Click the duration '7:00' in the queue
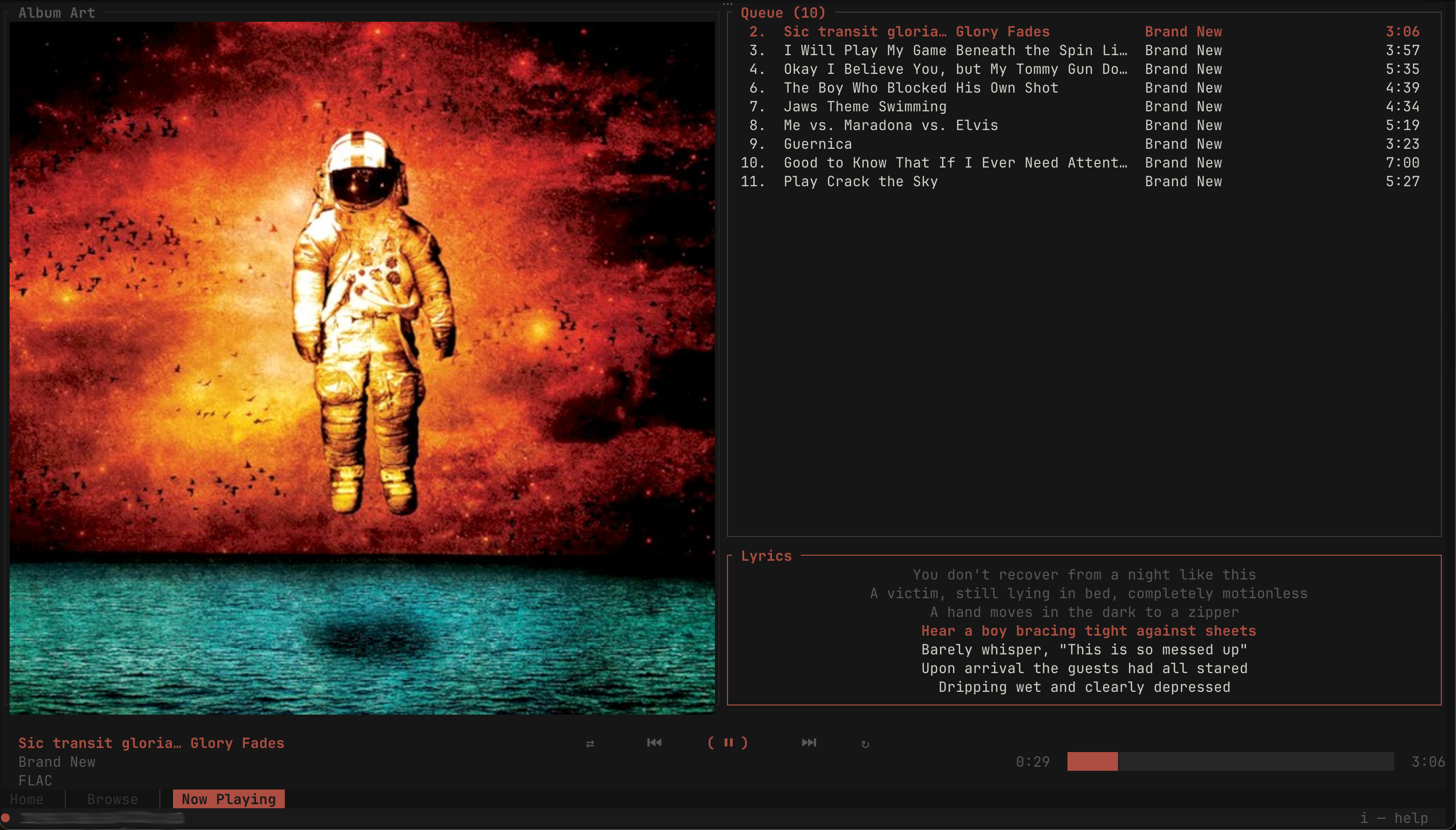The width and height of the screenshot is (1456, 830). [x=1402, y=163]
